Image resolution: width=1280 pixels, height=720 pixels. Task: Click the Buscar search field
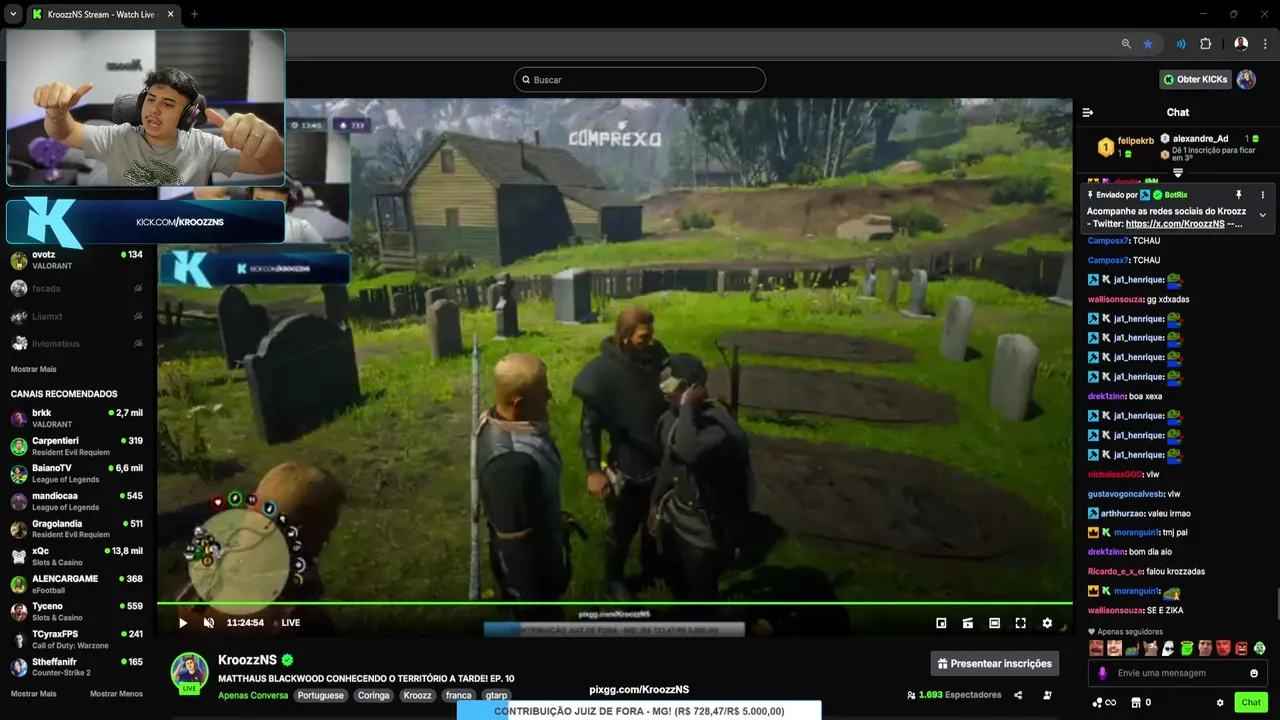coord(639,79)
